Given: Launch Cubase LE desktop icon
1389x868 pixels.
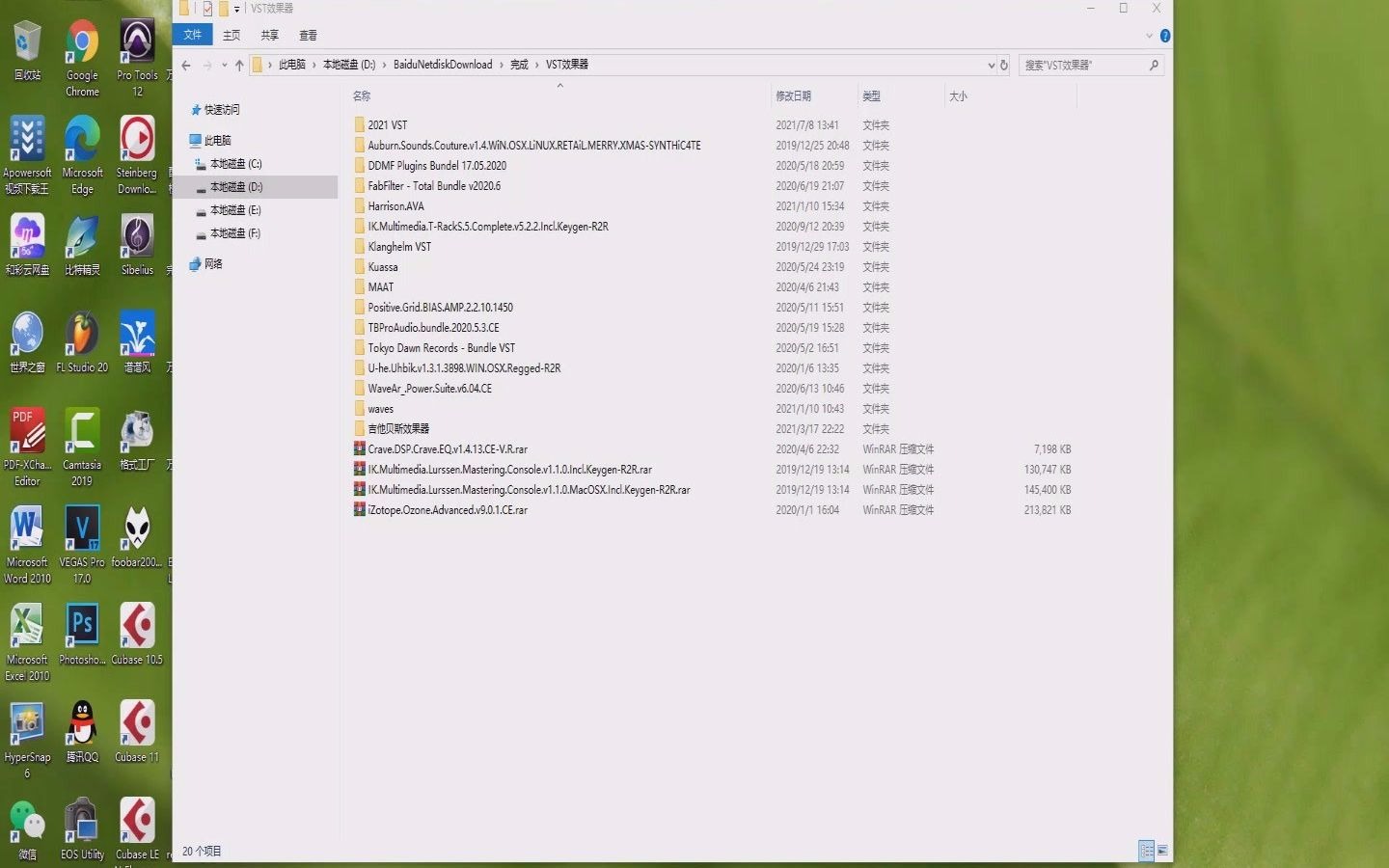Looking at the screenshot, I should pos(137,829).
